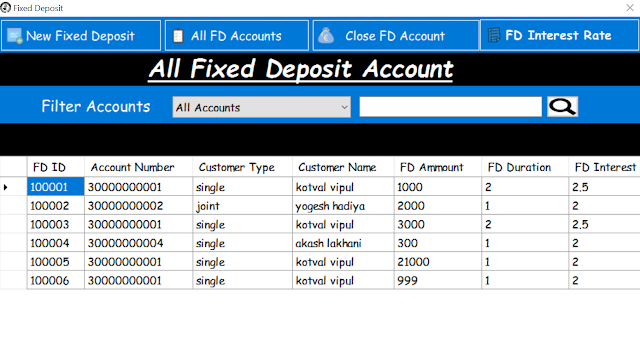Click FD duration cell in row 100001
Image resolution: width=640 pixels, height=363 pixels.
point(525,187)
